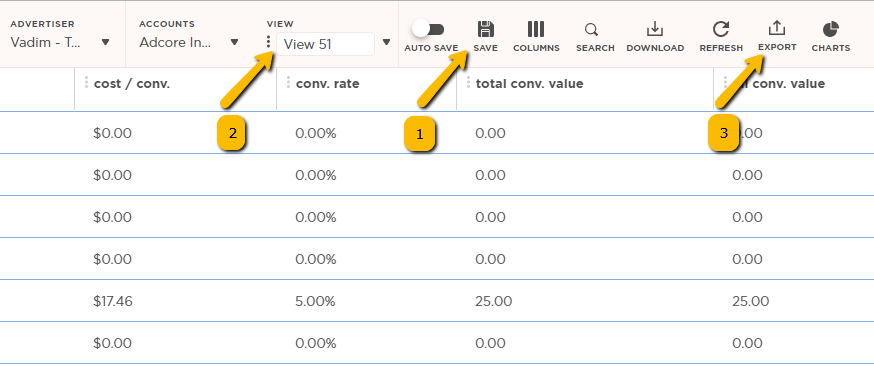Viewport: 874px width, 366px height.
Task: Click the Export icon
Action: pos(776,28)
